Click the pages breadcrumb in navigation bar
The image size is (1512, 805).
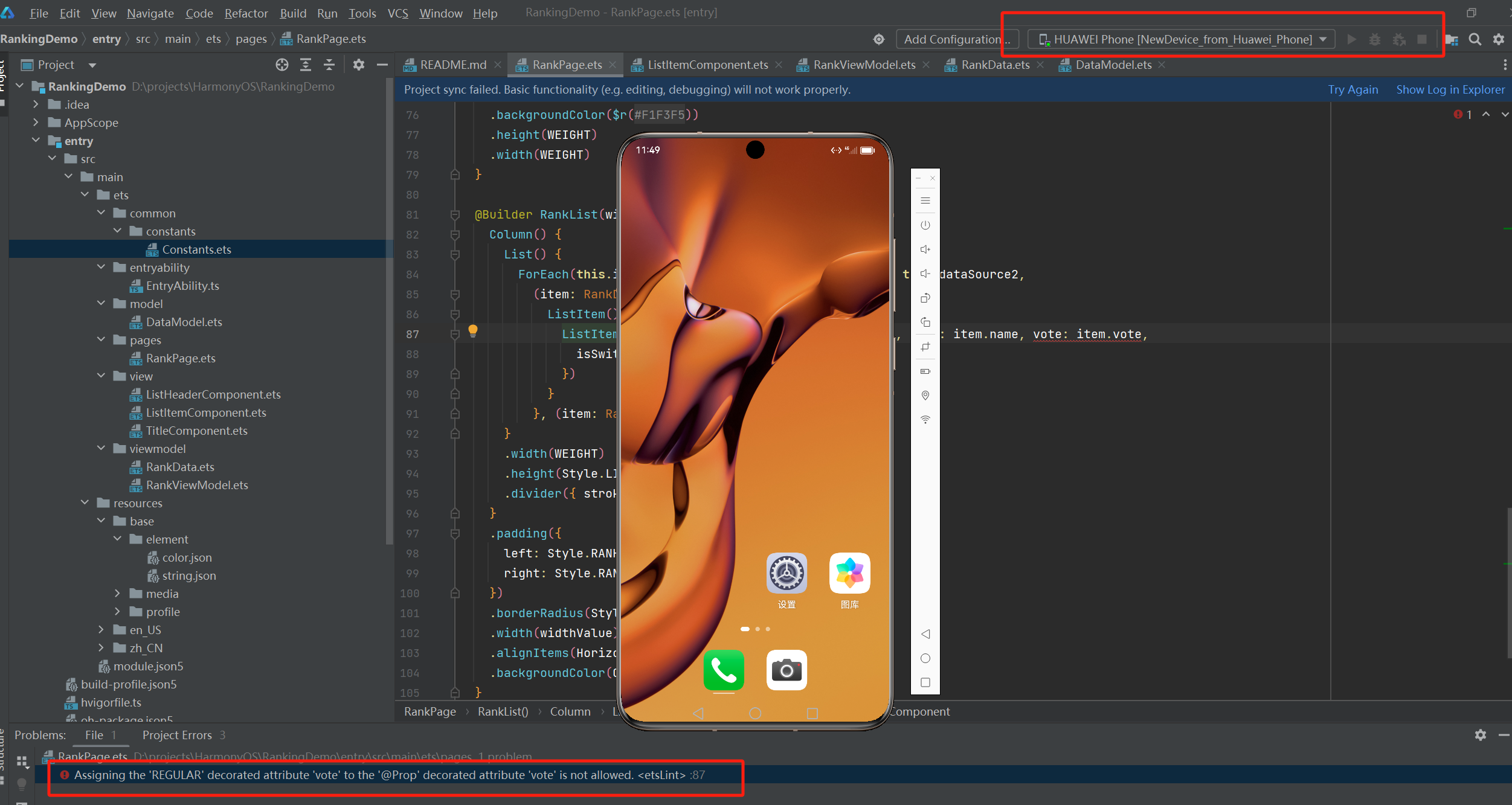251,39
